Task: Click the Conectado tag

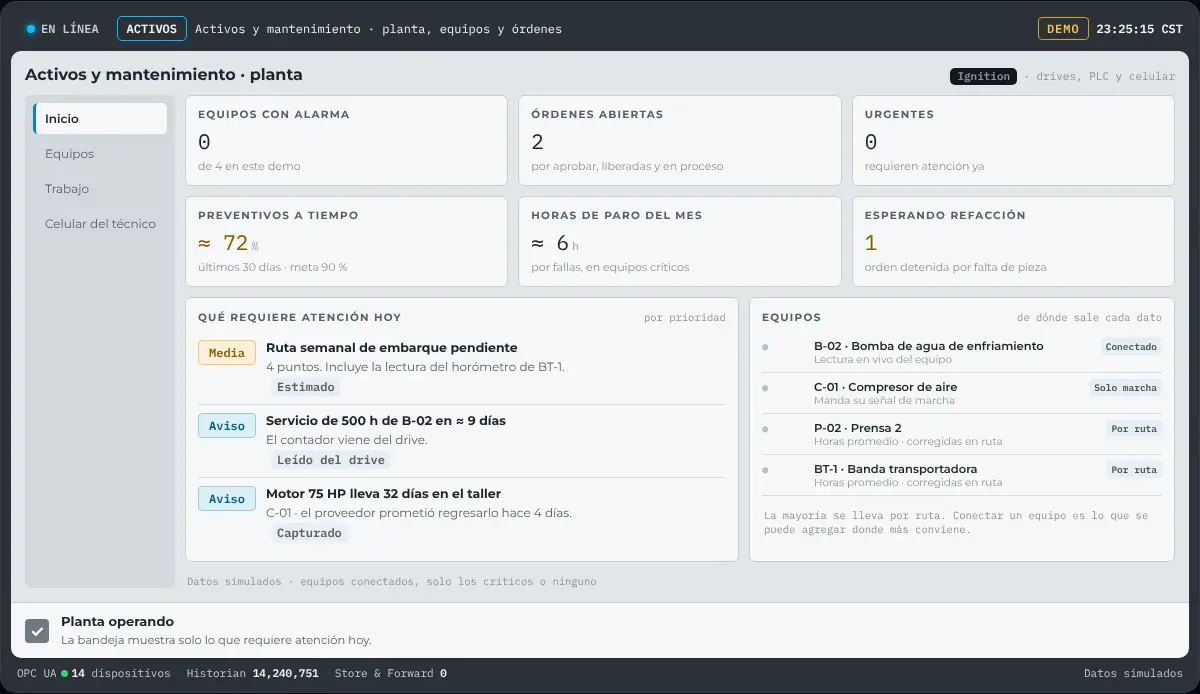Action: tap(1131, 347)
